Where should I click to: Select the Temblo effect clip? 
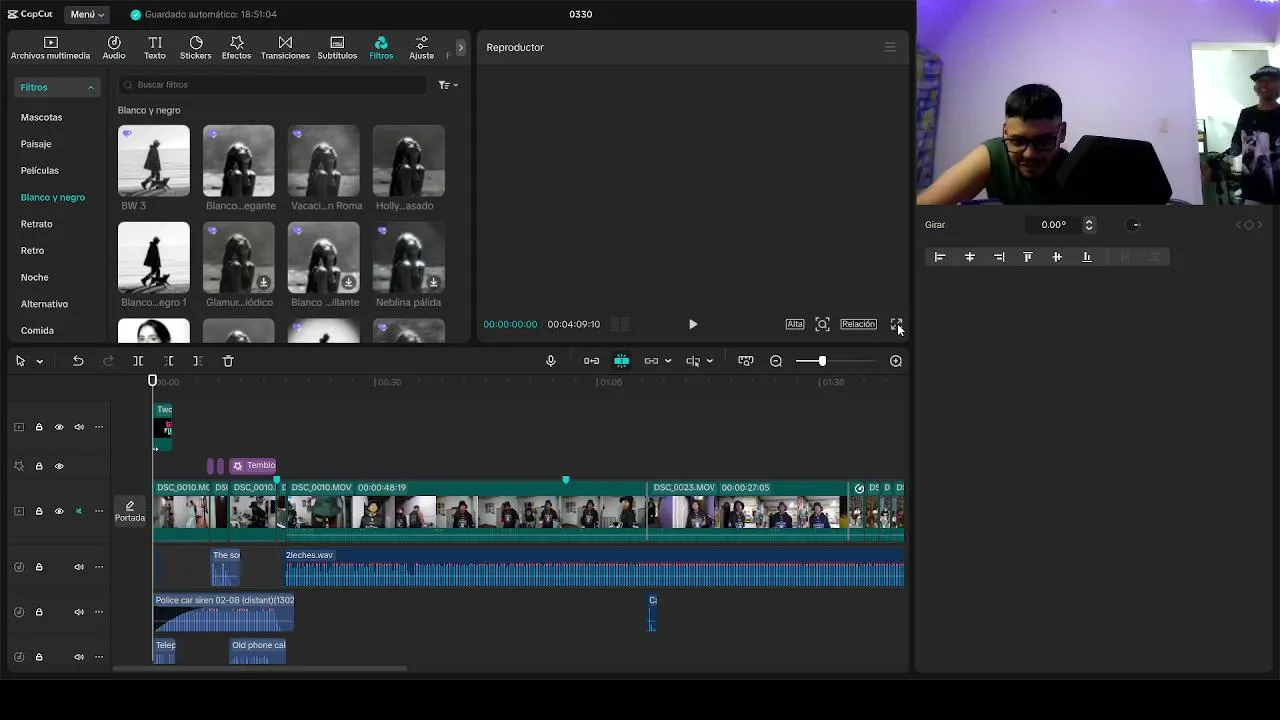click(253, 465)
